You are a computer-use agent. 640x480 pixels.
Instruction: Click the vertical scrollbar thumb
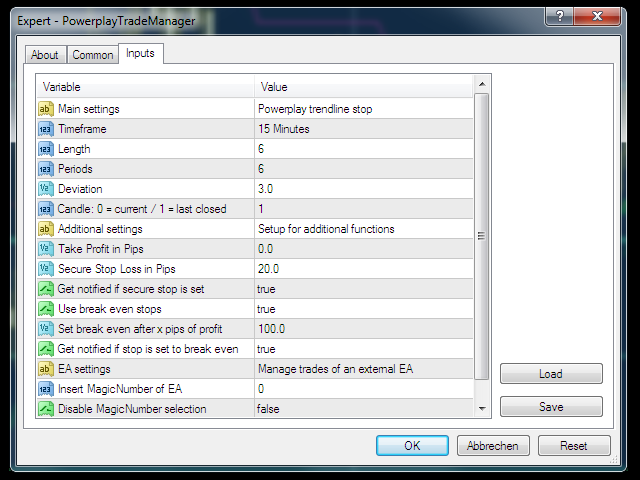click(482, 236)
